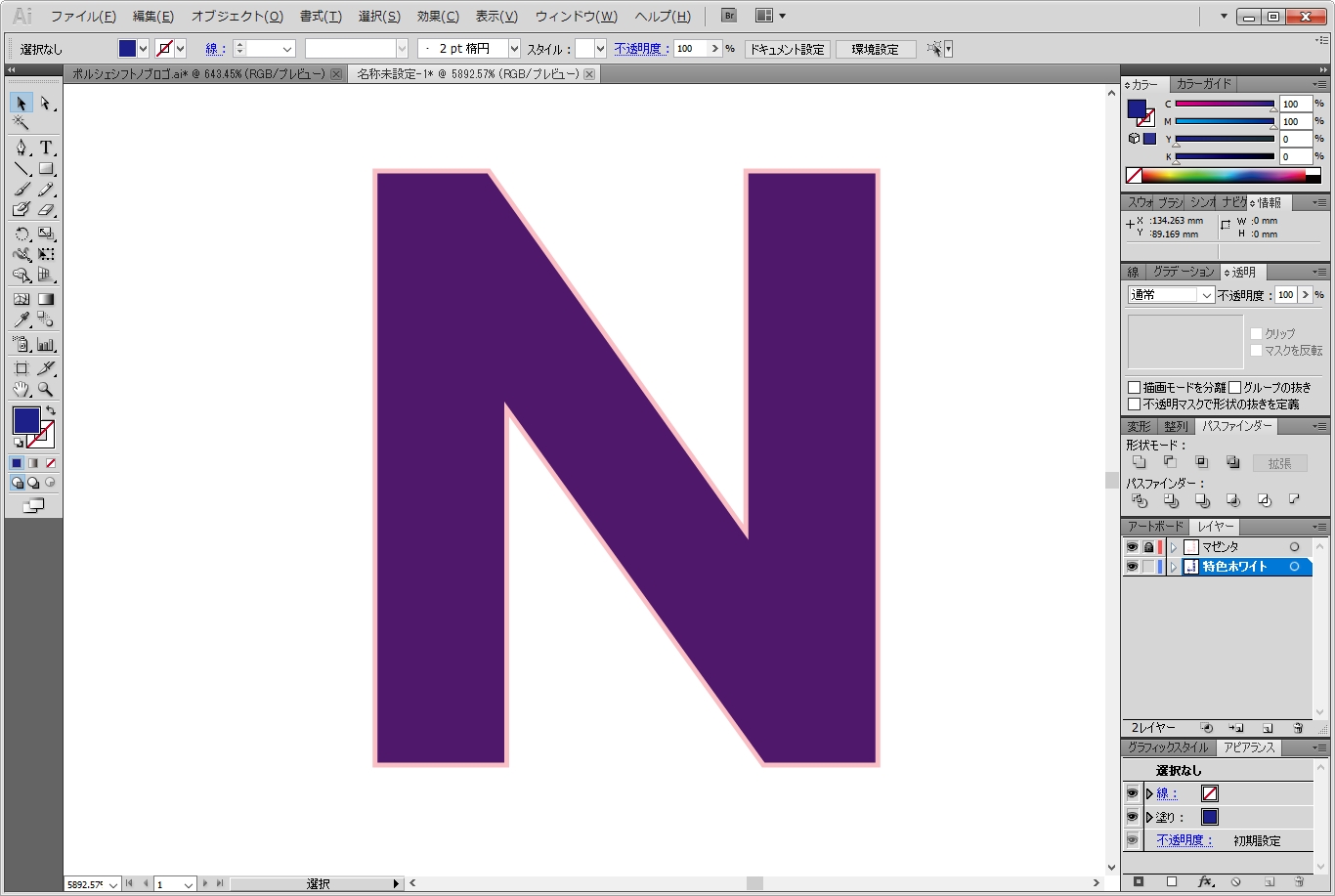1335x896 pixels.
Task: Expand the 特色ホワイト layer
Action: [x=1174, y=567]
